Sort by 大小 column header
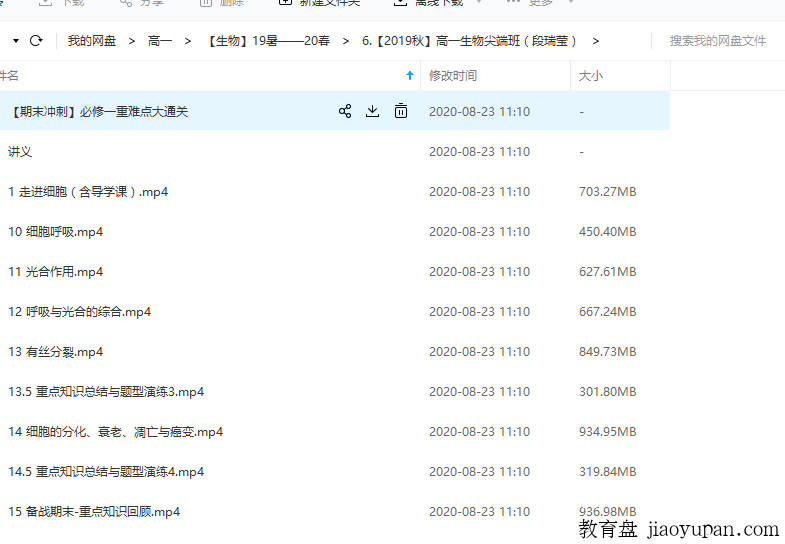The image size is (785, 544). [x=591, y=76]
